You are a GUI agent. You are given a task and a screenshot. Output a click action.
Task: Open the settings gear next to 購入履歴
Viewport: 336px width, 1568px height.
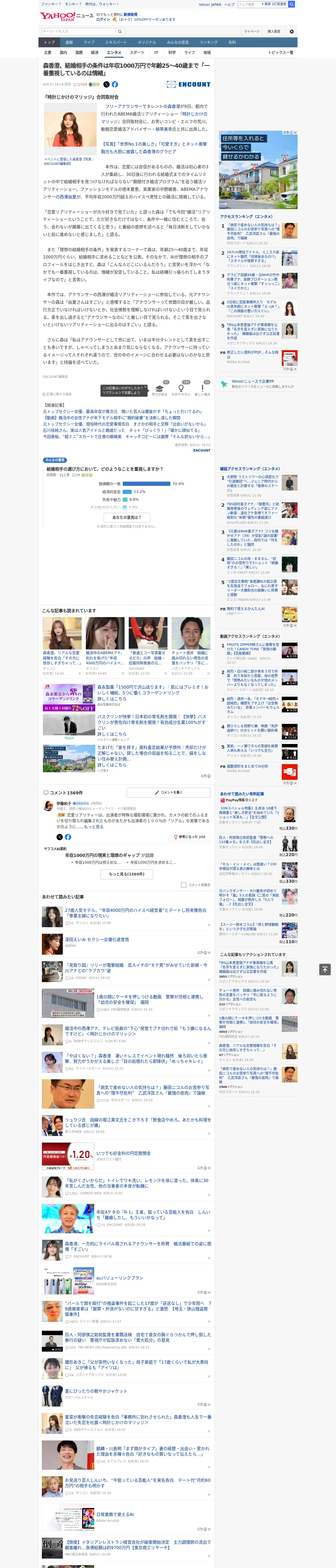[x=292, y=32]
